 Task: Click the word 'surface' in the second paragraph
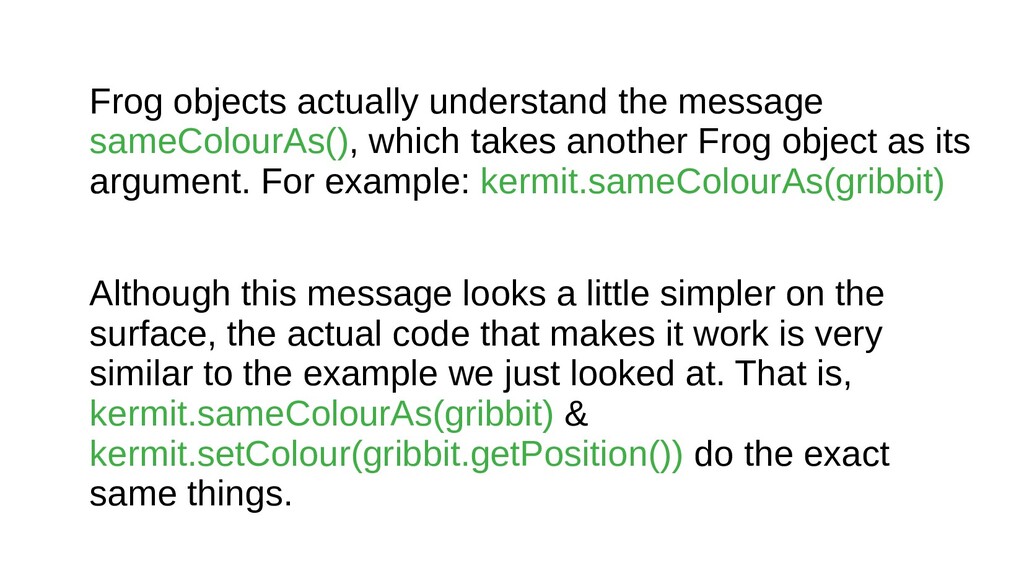point(152,334)
